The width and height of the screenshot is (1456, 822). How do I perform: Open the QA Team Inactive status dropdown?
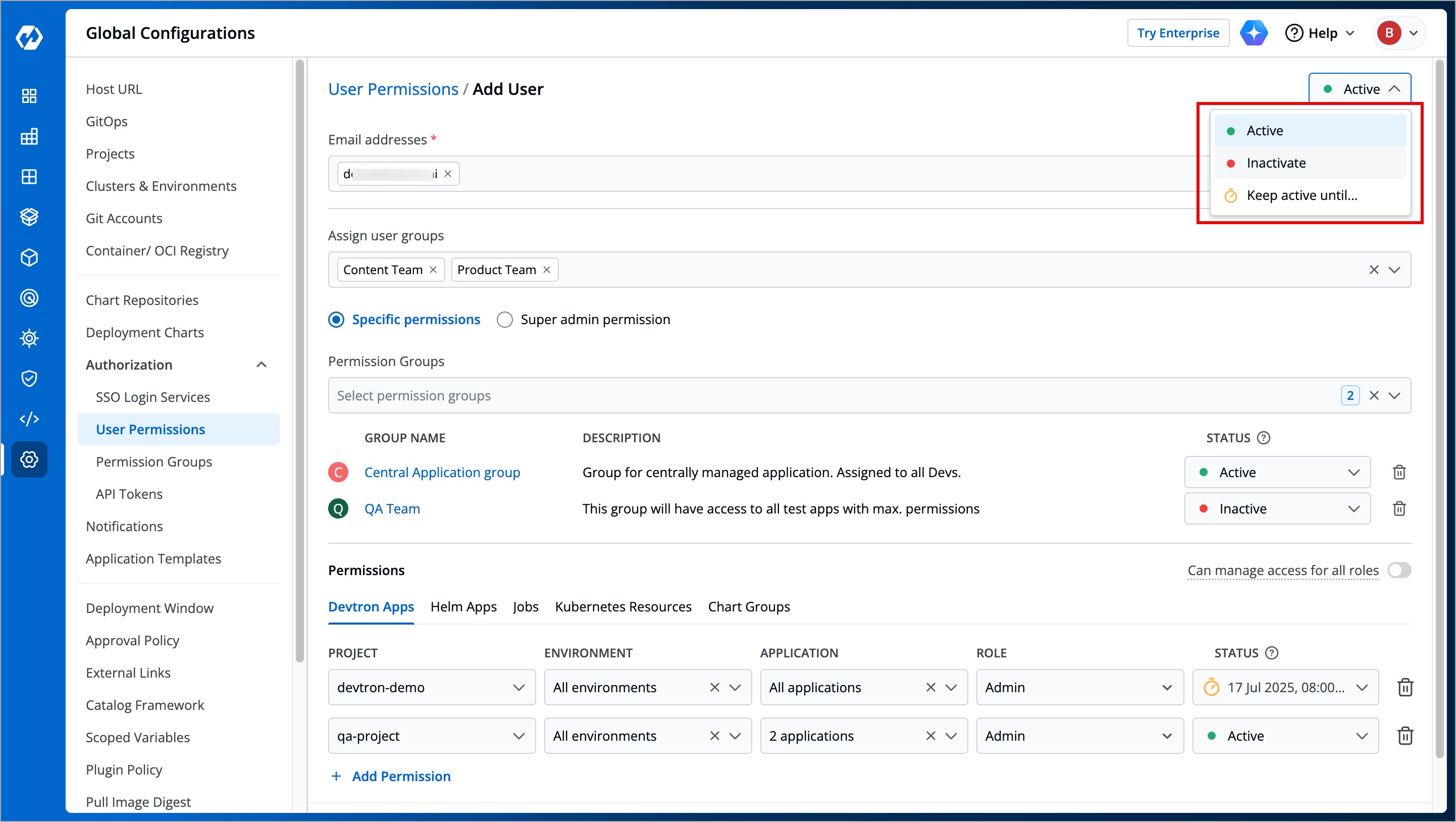coord(1277,508)
